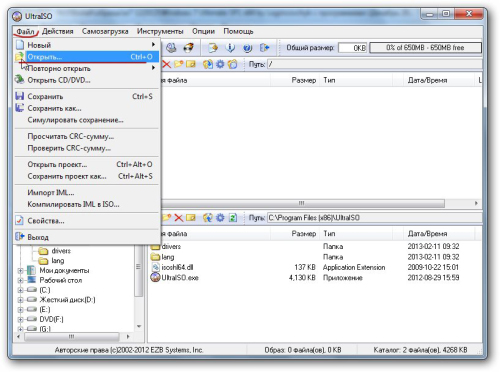The height and width of the screenshot is (372, 500).
Task: Select Открыть проект... entry
Action: tap(87, 164)
